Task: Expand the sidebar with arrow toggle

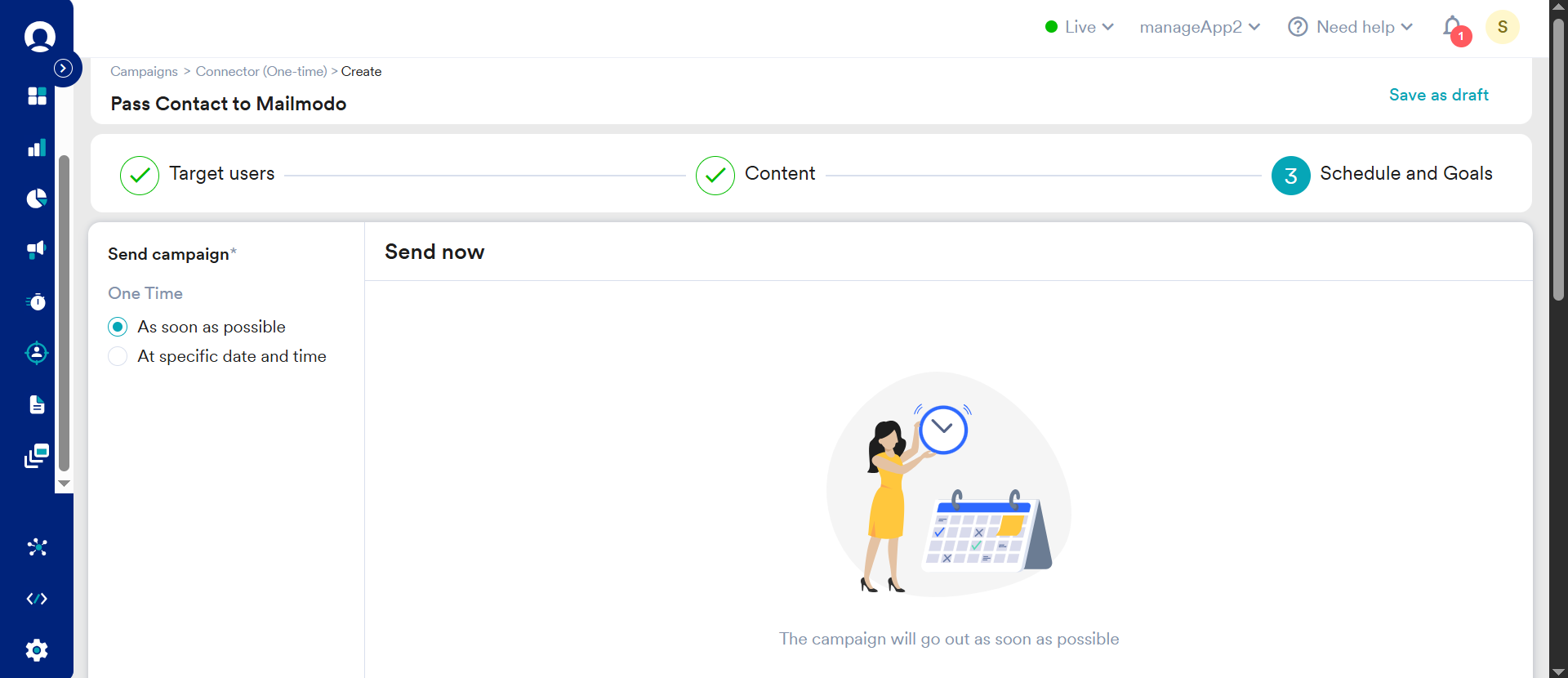Action: coord(64,69)
